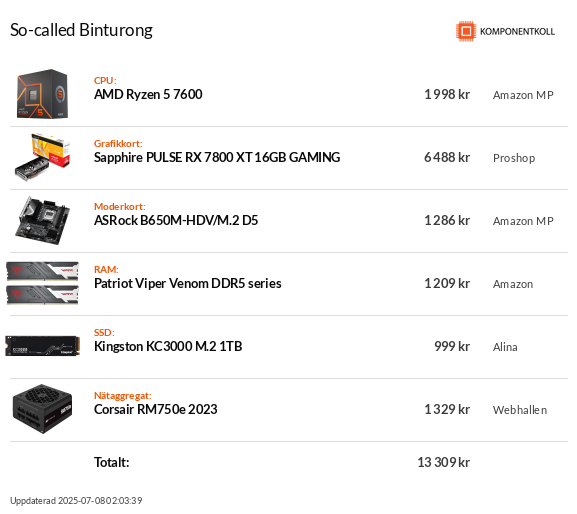This screenshot has height=514, width=577.
Task: Click the Patriot Viper RAM sticks image
Action: [43, 283]
